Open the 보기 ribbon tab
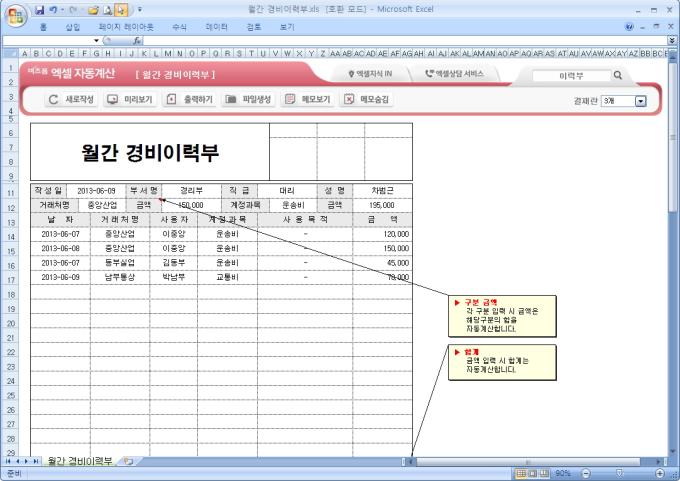This screenshot has width=680, height=481. (x=287, y=27)
